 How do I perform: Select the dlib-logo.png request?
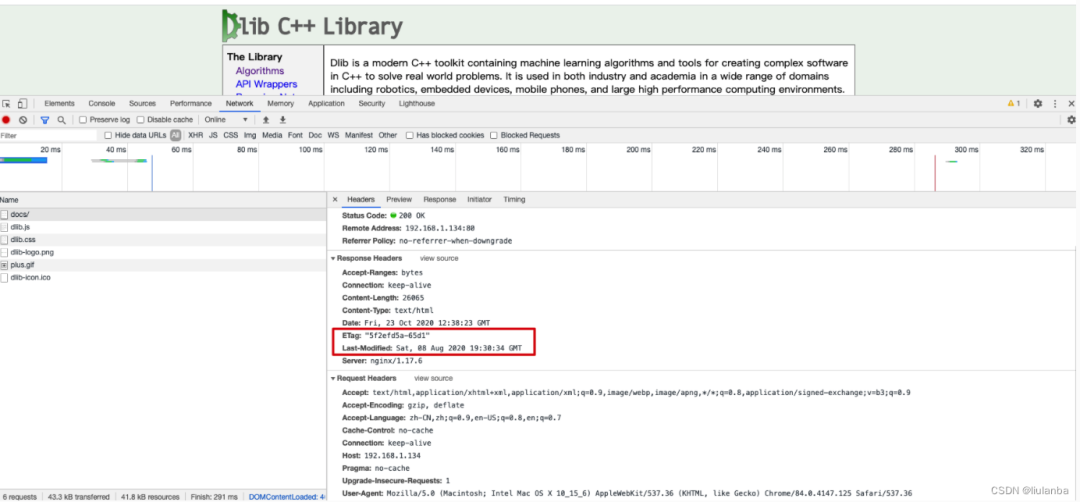tap(163, 252)
